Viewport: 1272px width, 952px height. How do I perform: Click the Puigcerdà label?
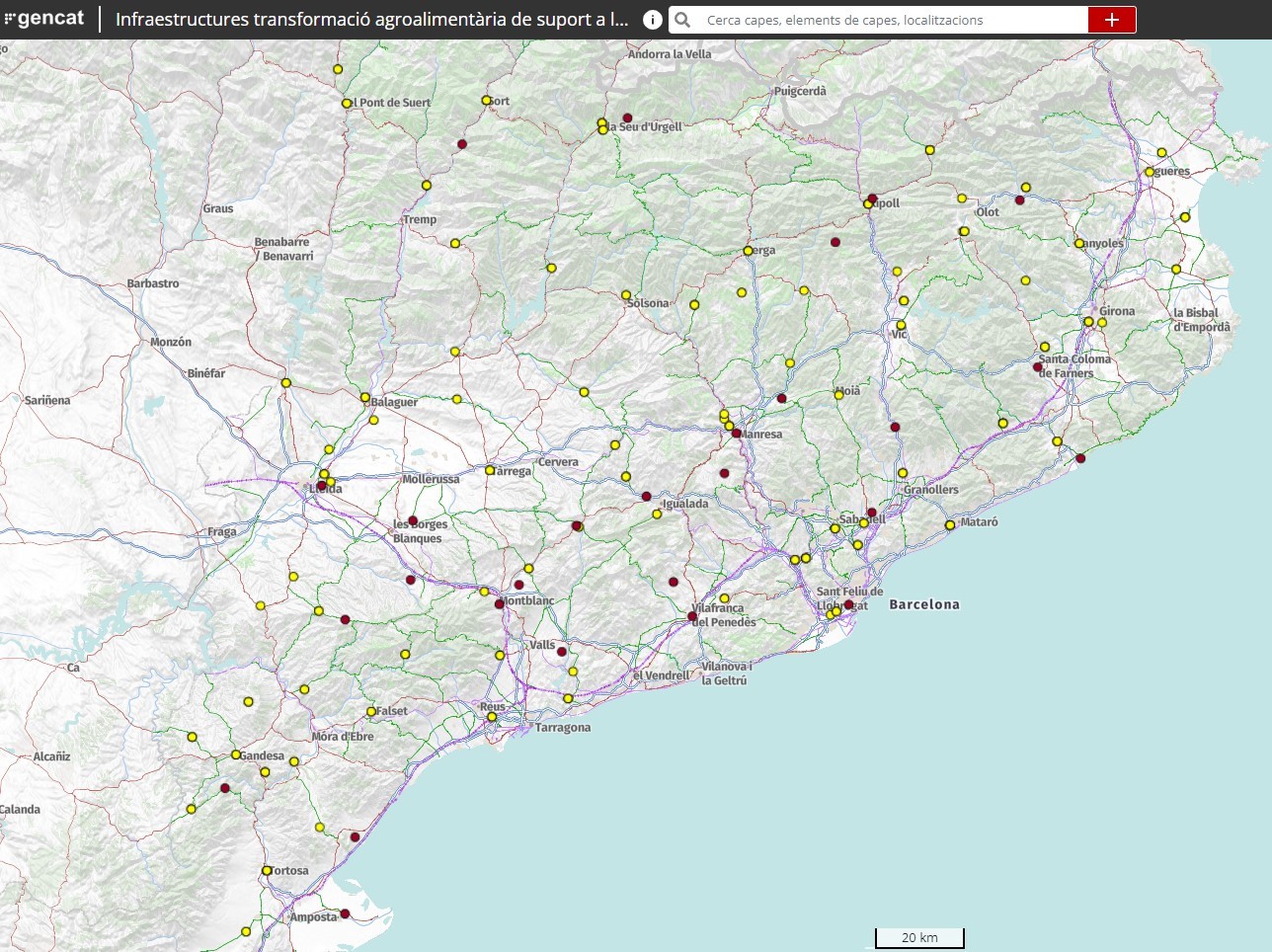[x=800, y=91]
